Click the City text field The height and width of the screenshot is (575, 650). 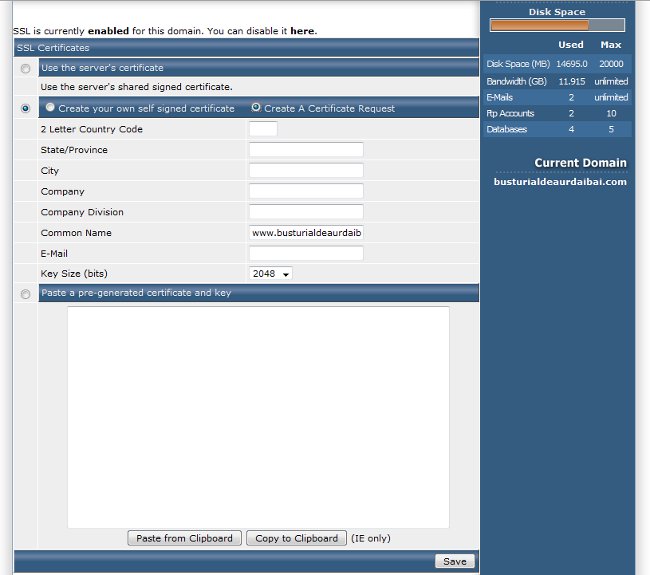pyautogui.click(x=306, y=171)
